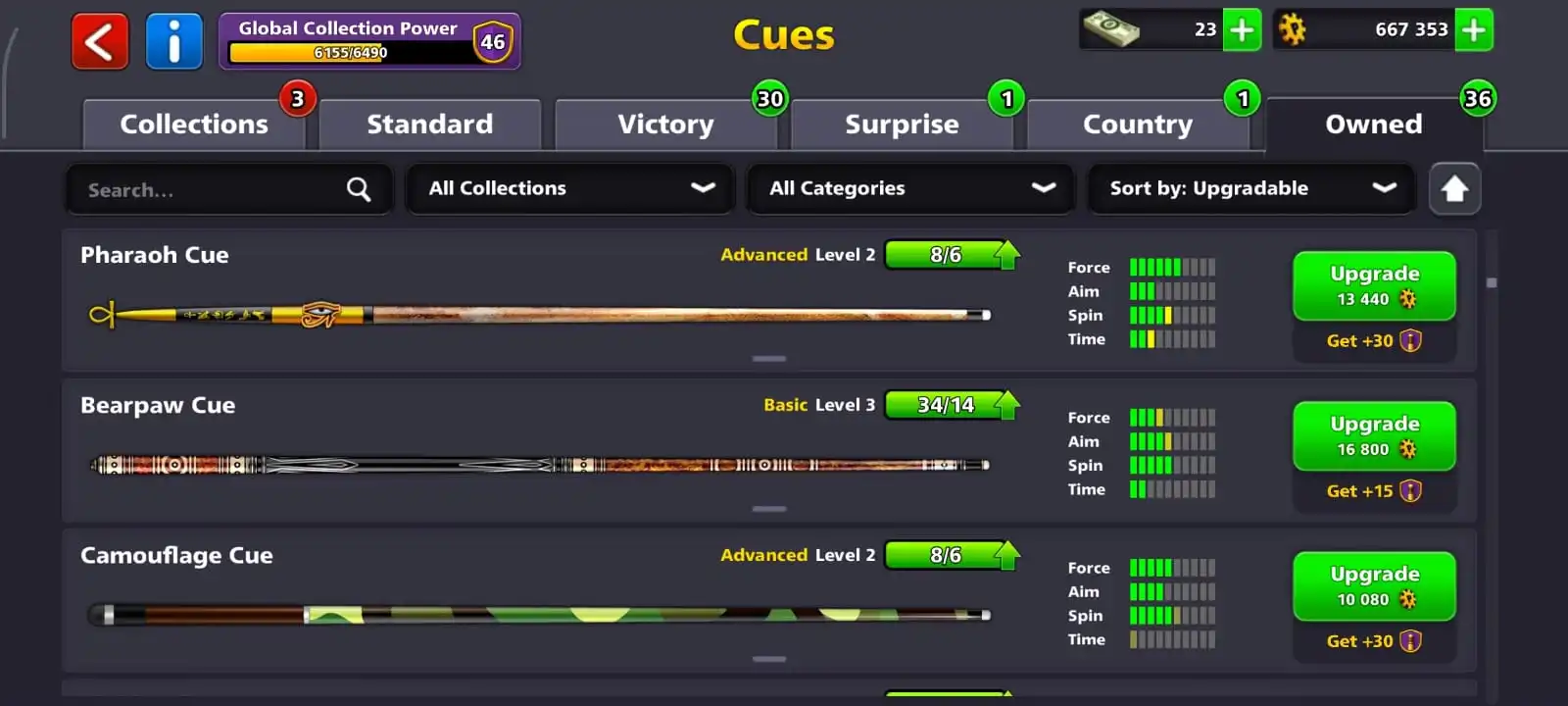Click the level 46 shield badge

493,42
